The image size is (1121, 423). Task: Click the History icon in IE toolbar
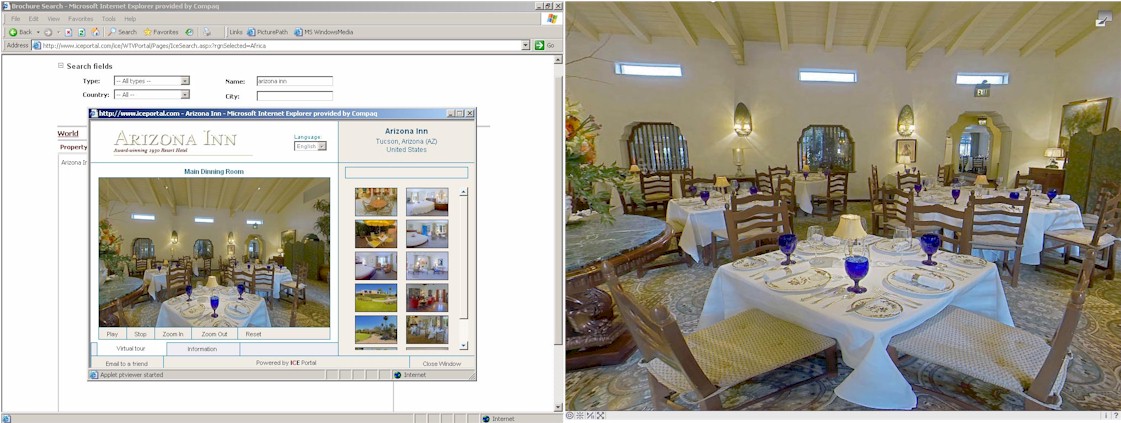pyautogui.click(x=189, y=32)
